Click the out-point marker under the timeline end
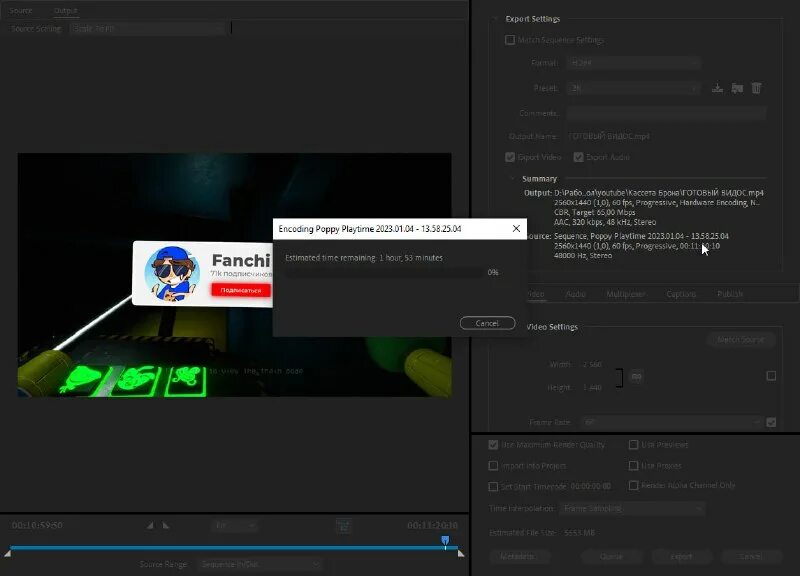 pos(461,554)
